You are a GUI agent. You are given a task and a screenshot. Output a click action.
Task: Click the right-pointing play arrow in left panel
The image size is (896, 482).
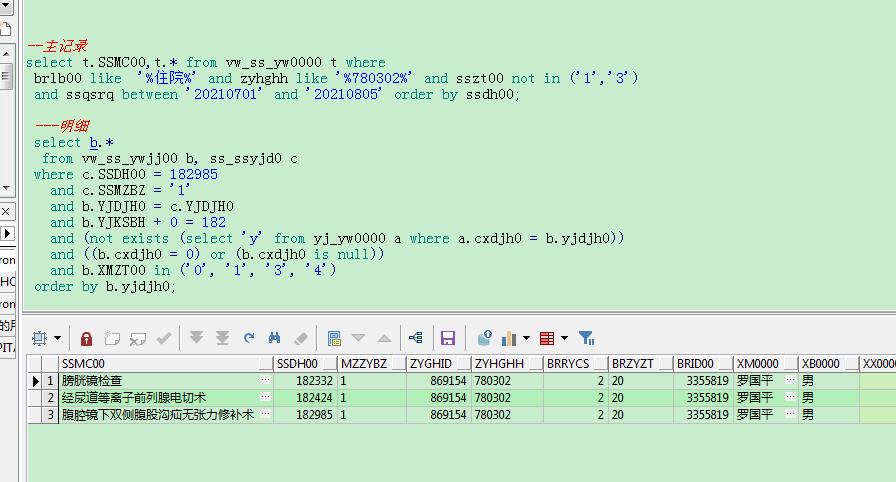[6, 234]
